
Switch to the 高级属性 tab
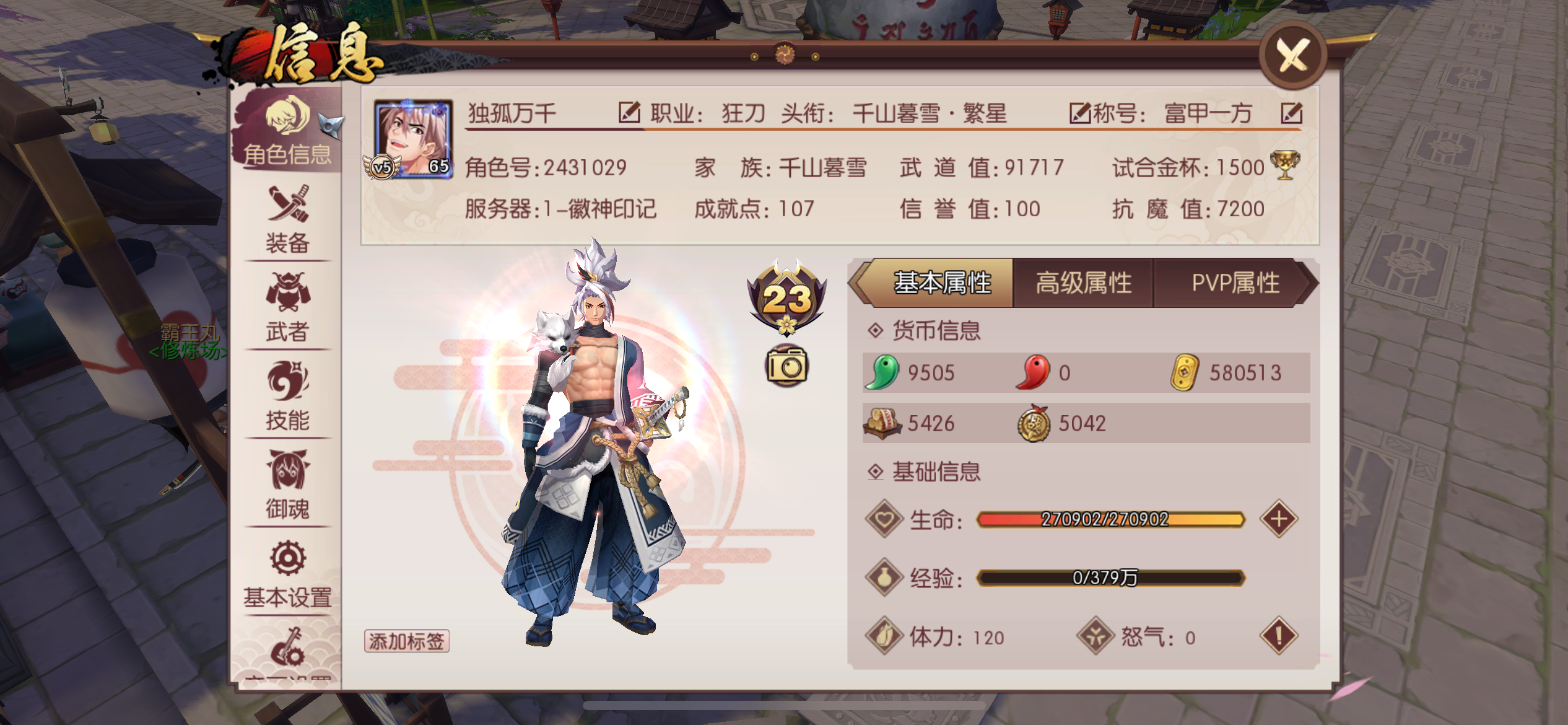[1083, 283]
